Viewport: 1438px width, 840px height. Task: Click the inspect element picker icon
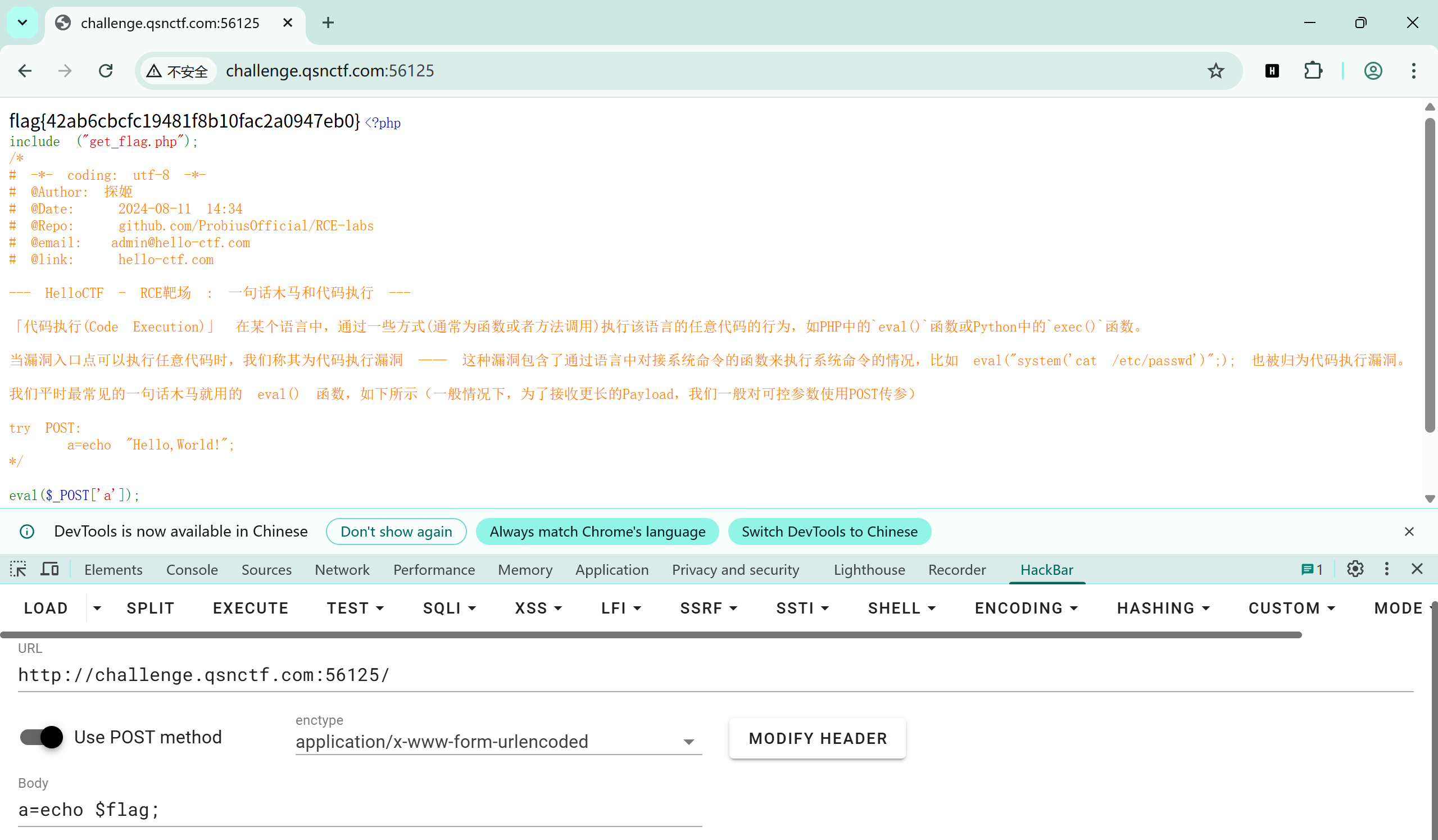point(18,569)
